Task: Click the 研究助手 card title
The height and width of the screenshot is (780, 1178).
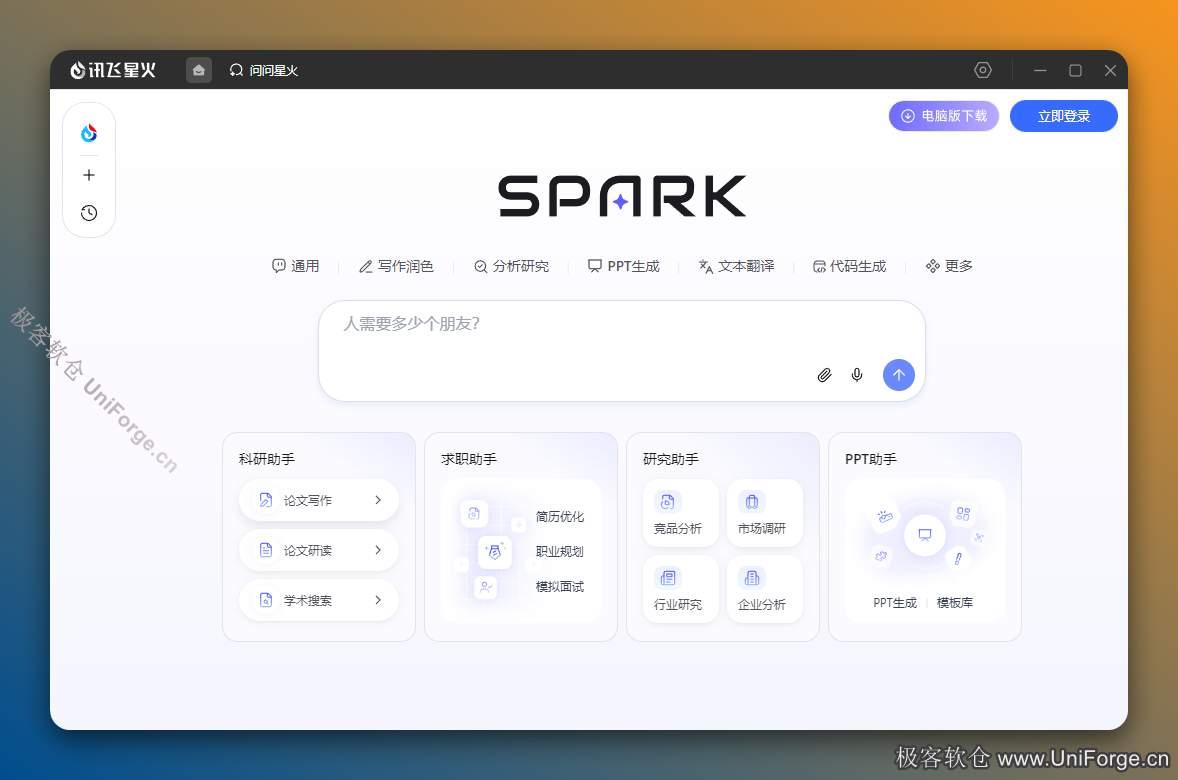Action: coord(671,459)
